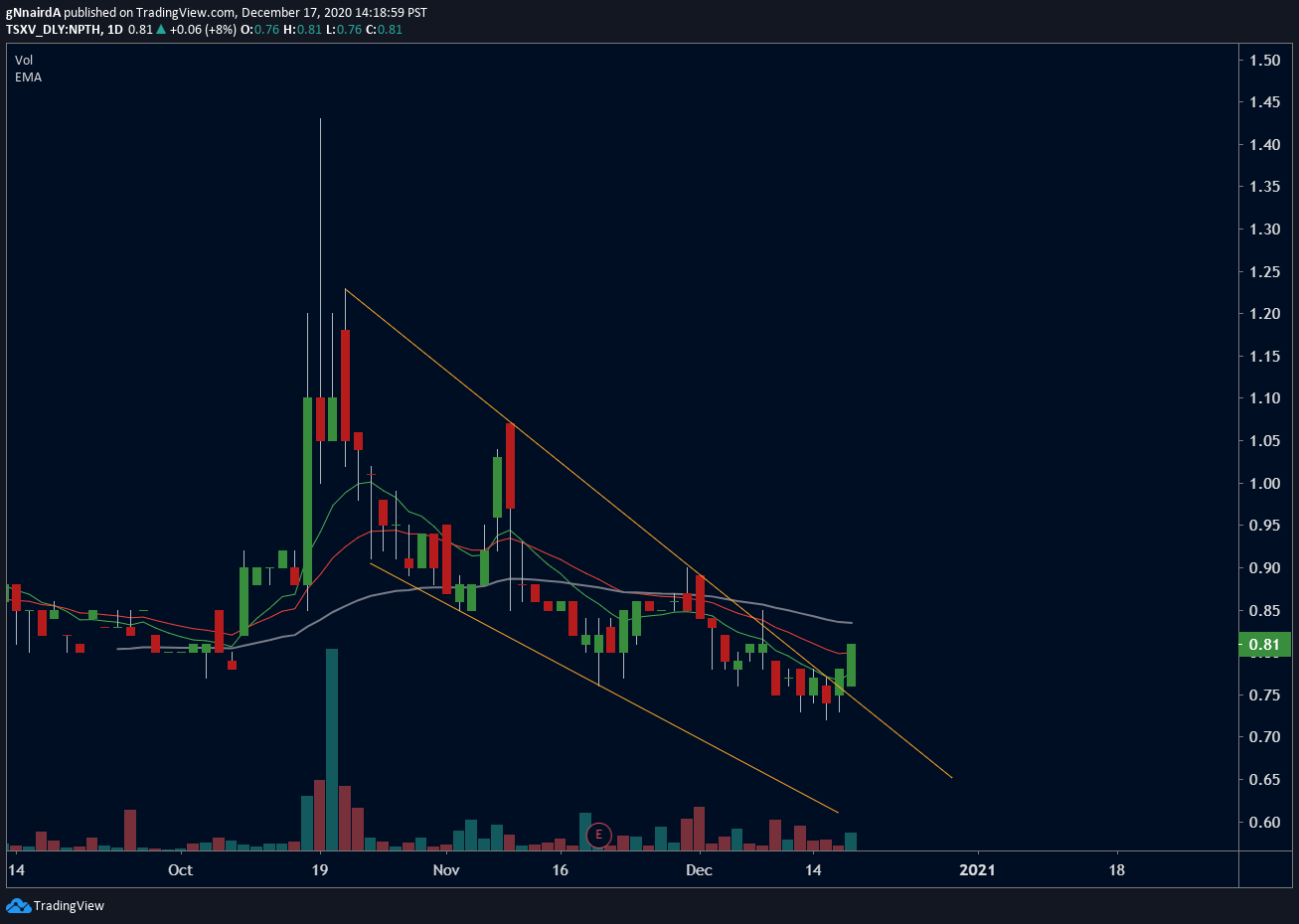
Task: Click the earnings 'E' marker icon
Action: (x=598, y=836)
